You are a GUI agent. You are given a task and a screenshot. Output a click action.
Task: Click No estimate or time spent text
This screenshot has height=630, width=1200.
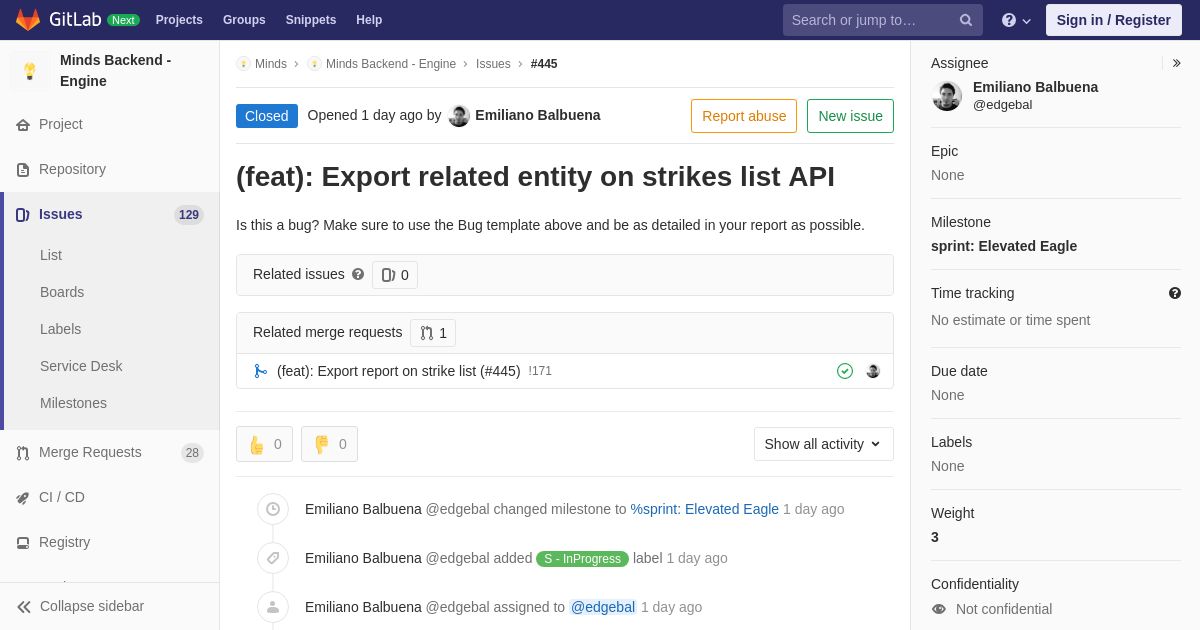pyautogui.click(x=1010, y=320)
